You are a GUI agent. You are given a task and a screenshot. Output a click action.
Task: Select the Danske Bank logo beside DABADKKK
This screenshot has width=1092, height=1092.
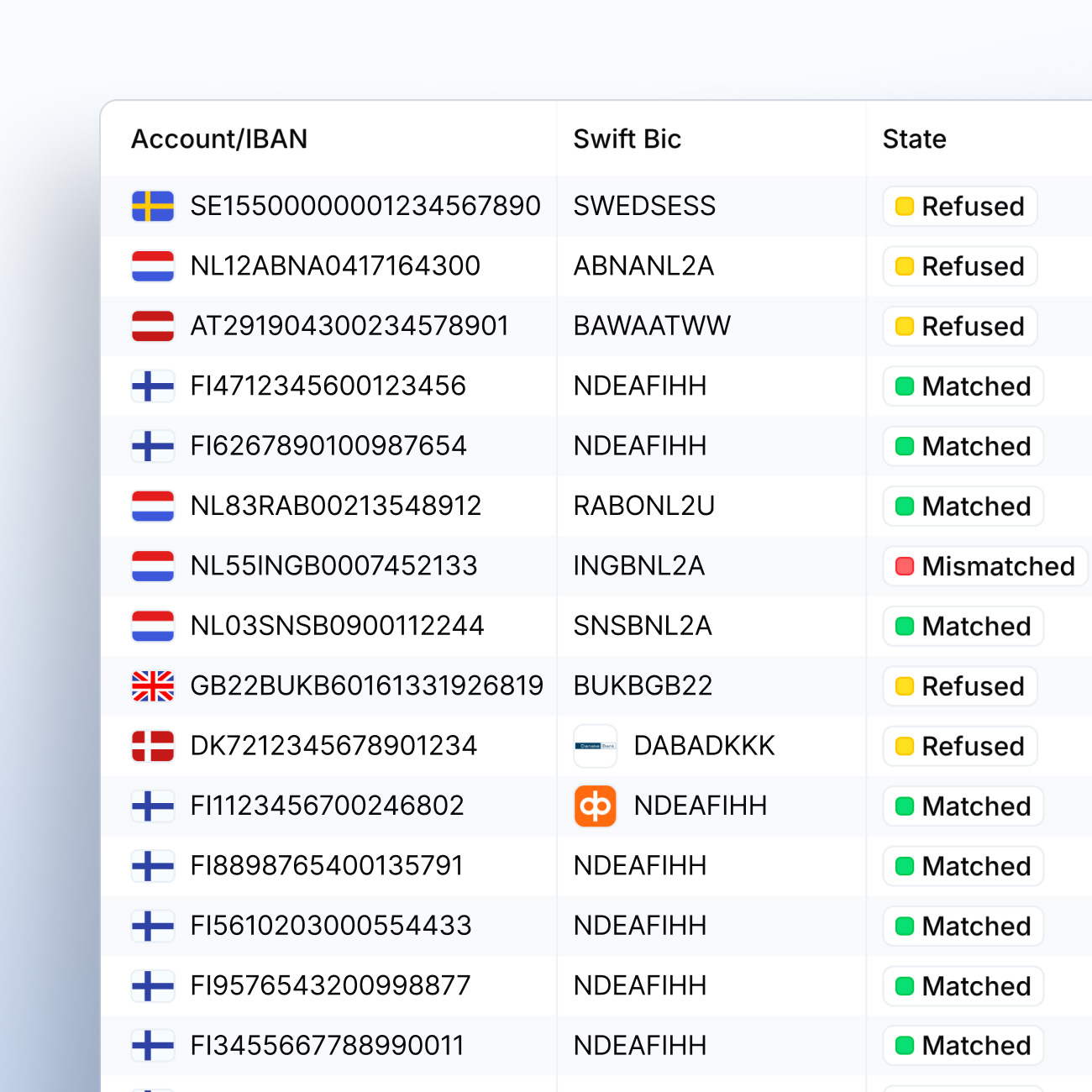[x=596, y=746]
